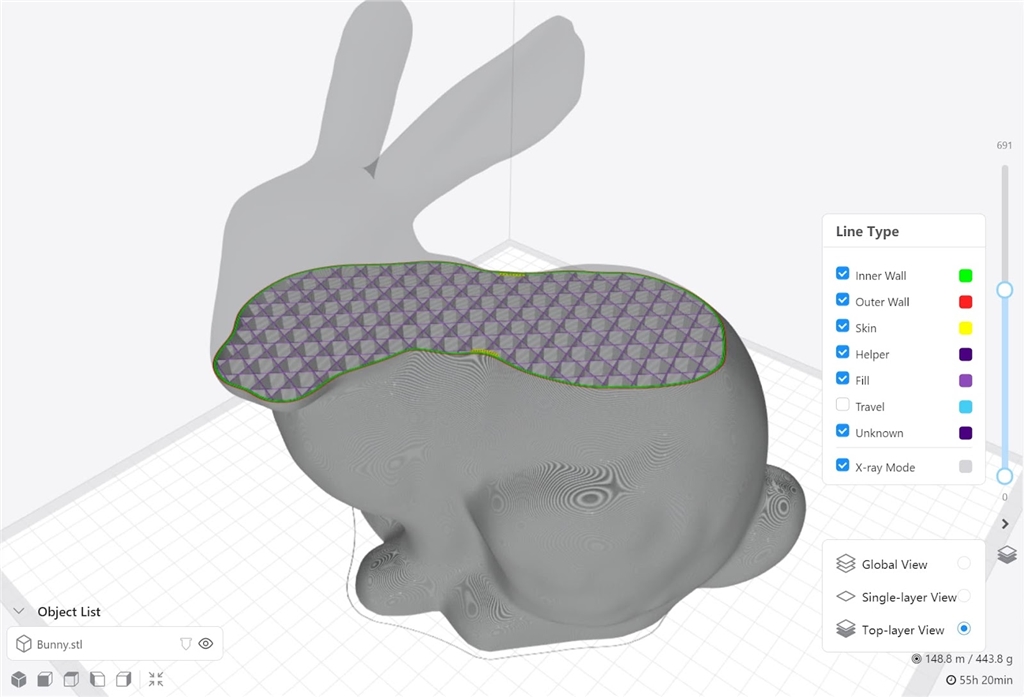Collapse the Object List panel

click(18, 612)
